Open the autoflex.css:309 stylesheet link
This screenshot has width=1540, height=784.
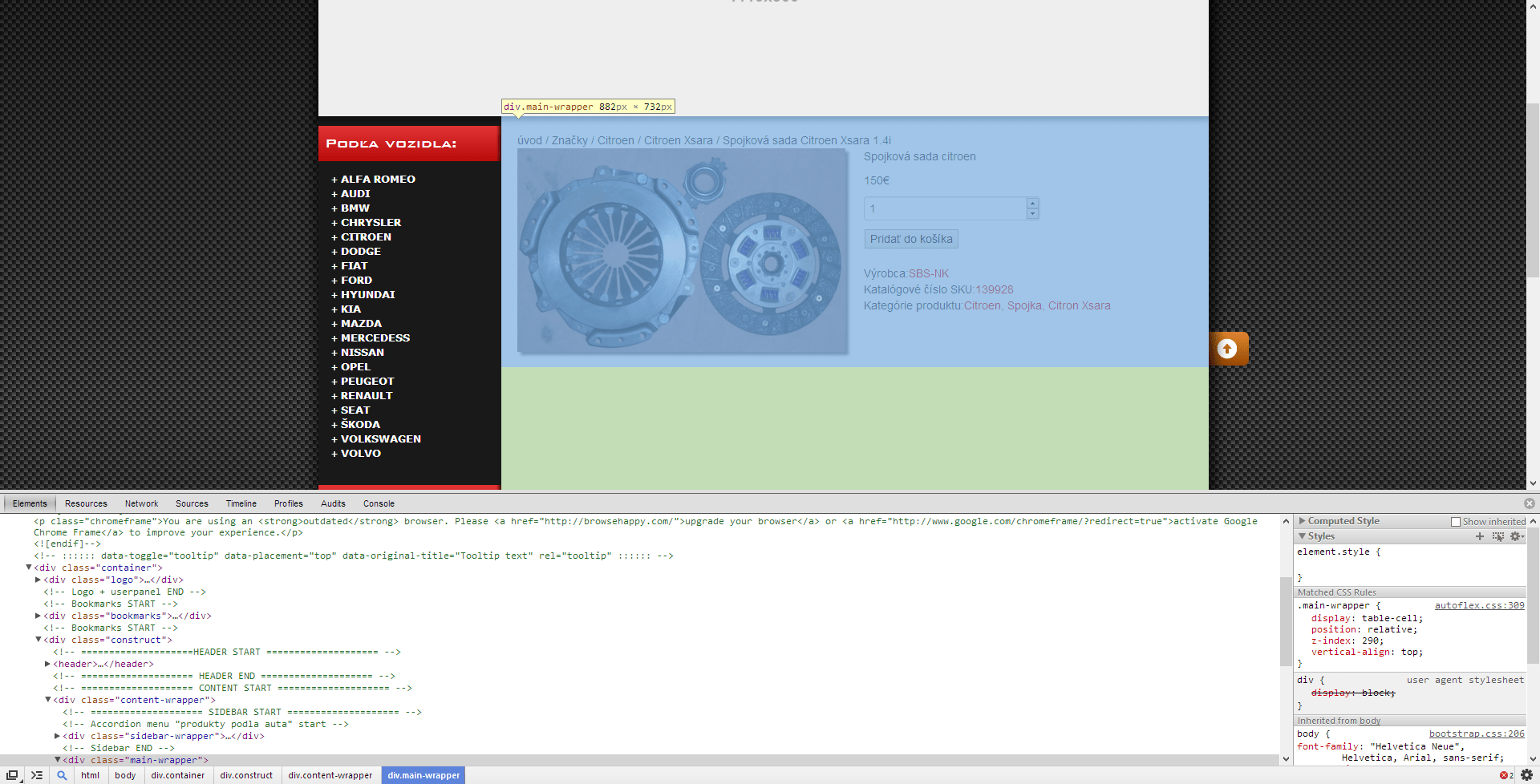[1478, 605]
